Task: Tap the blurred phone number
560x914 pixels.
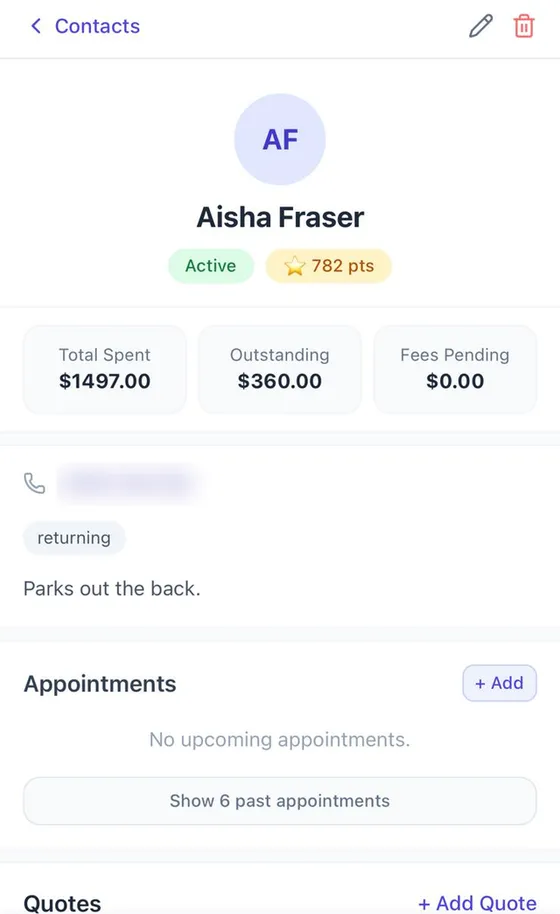Action: coord(130,483)
